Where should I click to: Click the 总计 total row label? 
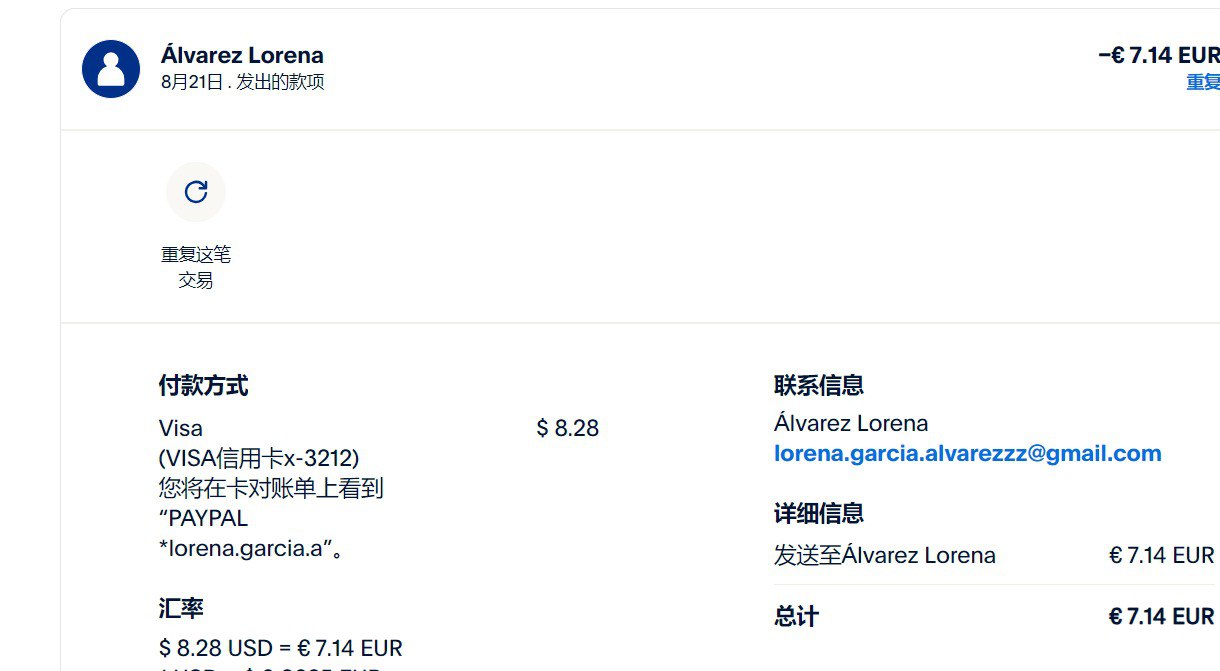796,616
